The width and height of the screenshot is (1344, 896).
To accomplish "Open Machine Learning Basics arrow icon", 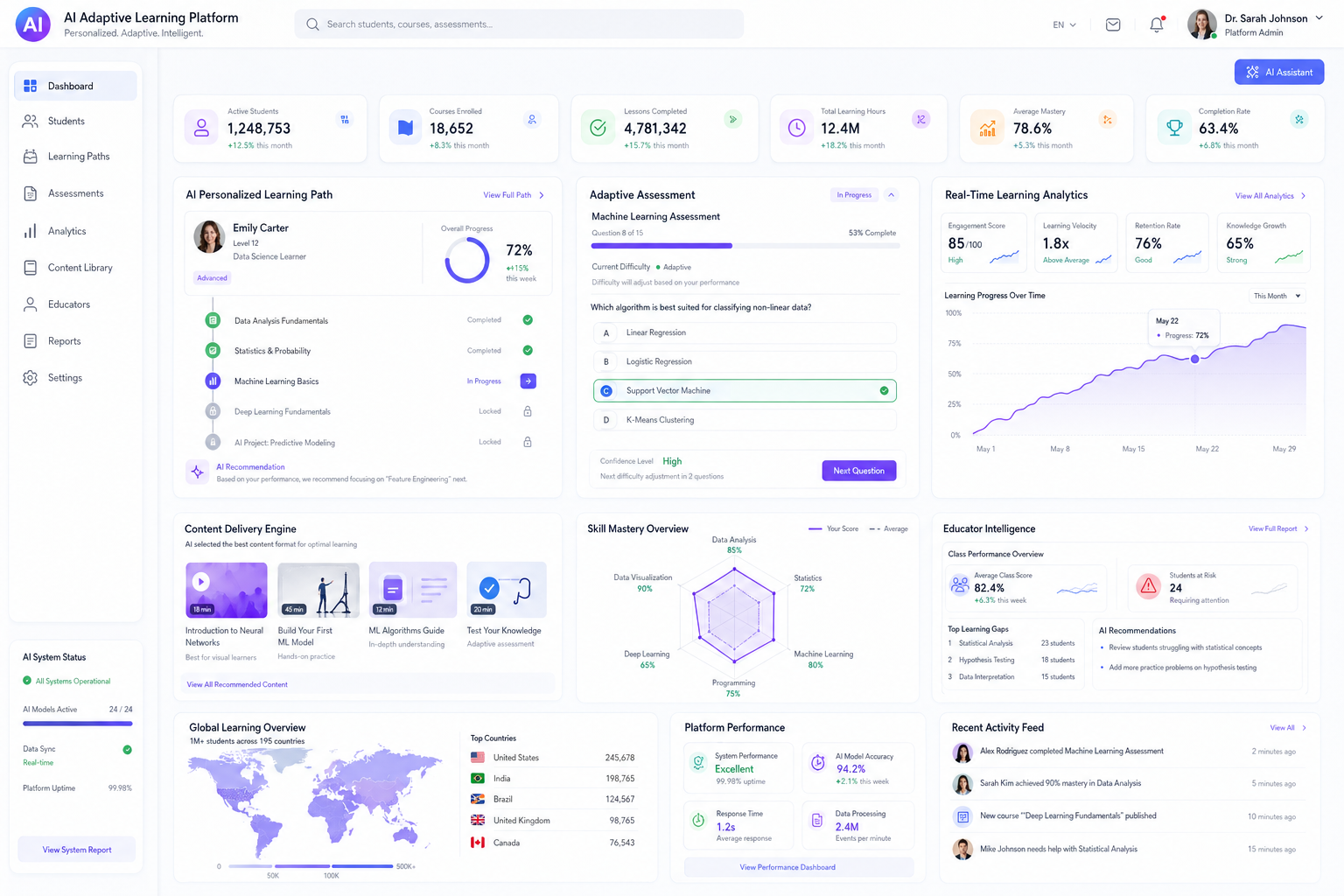I will tap(528, 381).
